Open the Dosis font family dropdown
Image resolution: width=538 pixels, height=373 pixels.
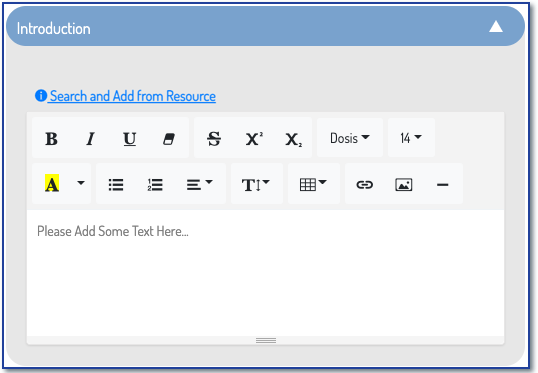point(350,138)
